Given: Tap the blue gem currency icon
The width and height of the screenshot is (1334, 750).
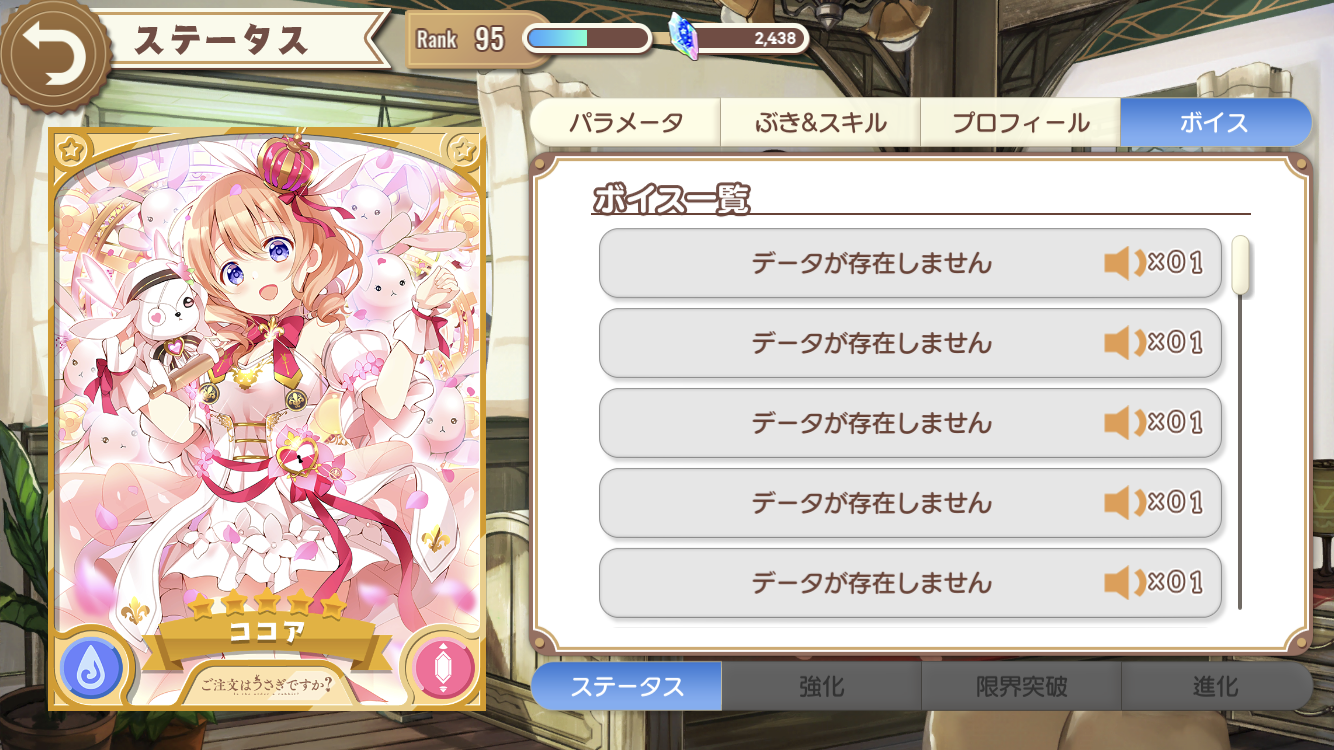Looking at the screenshot, I should tap(684, 39).
